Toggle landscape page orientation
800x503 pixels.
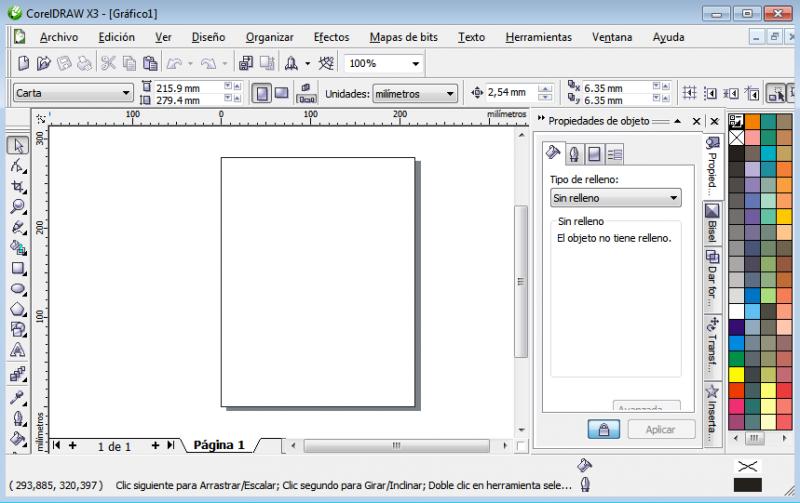282,93
